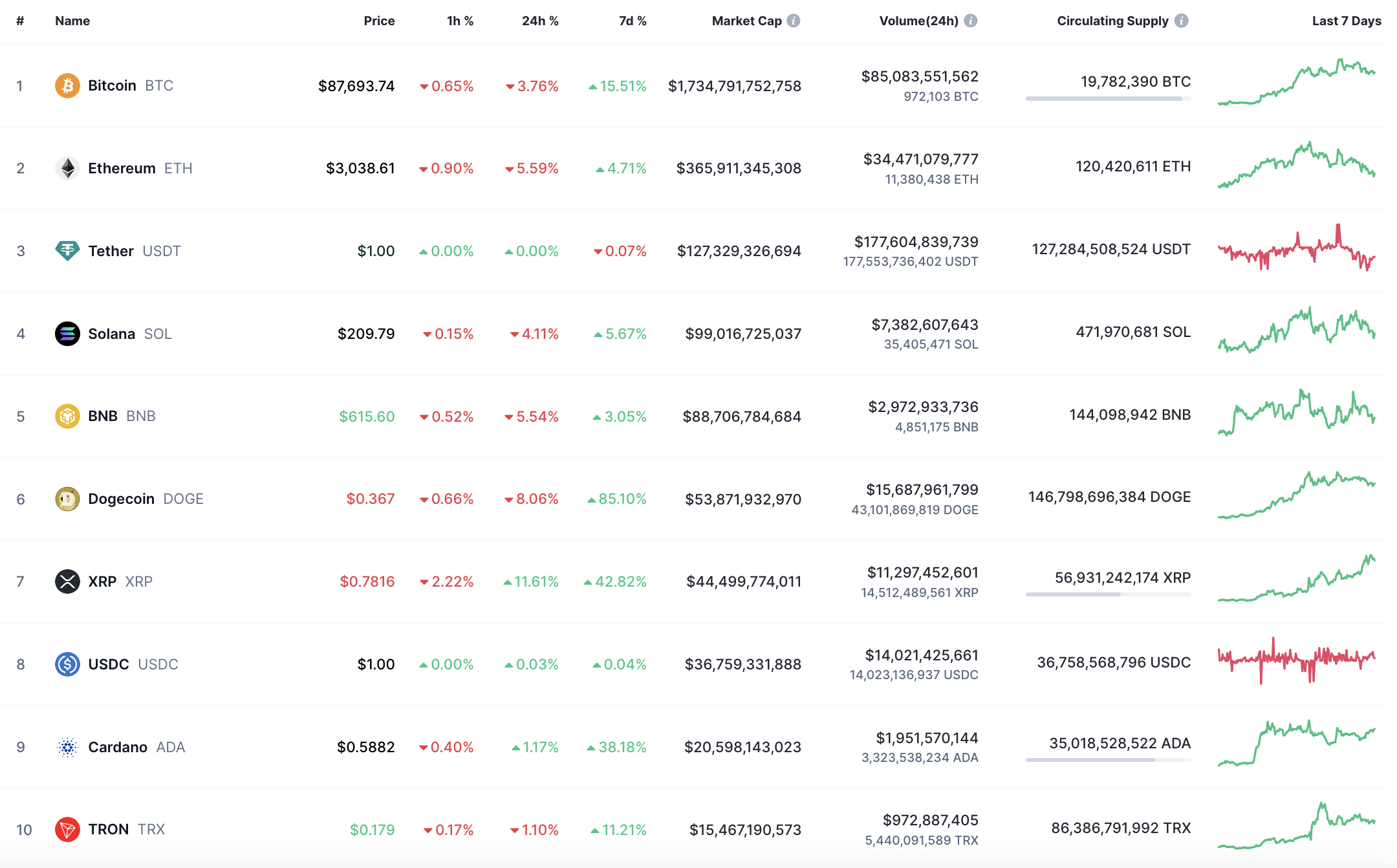Click Bitcoin's circulating supply progress bar
Screen dimensions: 1397x868
[1107, 99]
